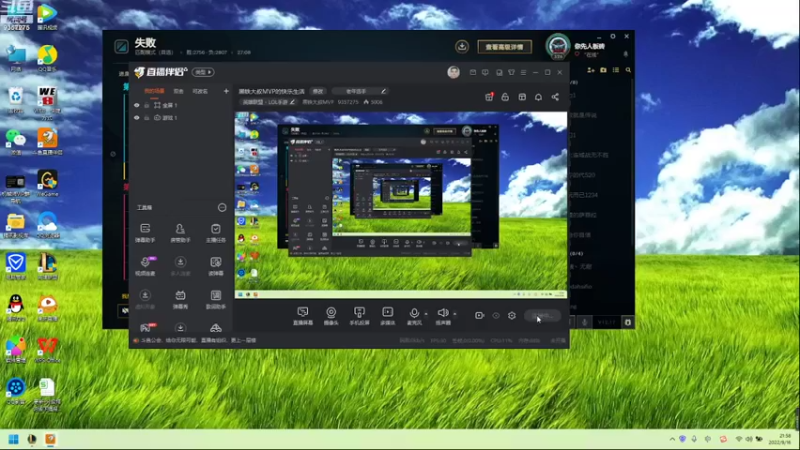Select the 全屏 1 source row
Screen dimensions: 800x450
coord(181,105)
